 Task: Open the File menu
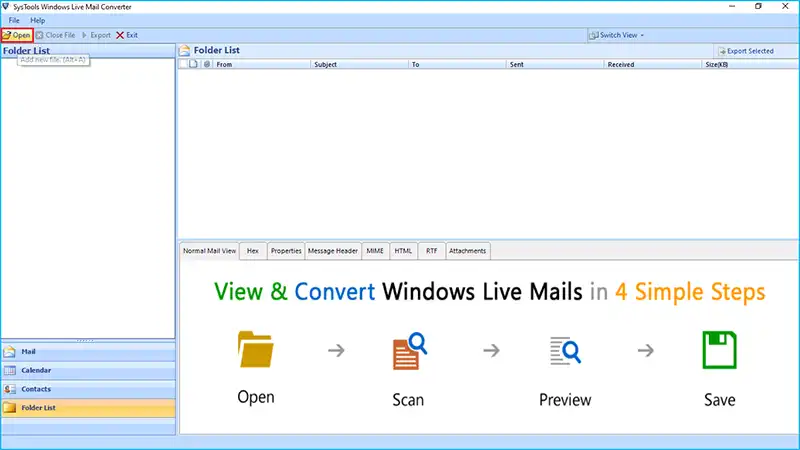tap(14, 20)
